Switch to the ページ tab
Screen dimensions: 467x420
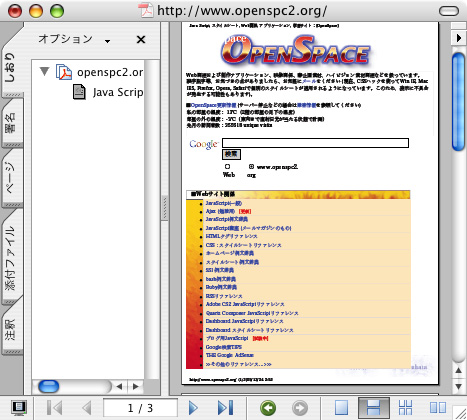11,178
